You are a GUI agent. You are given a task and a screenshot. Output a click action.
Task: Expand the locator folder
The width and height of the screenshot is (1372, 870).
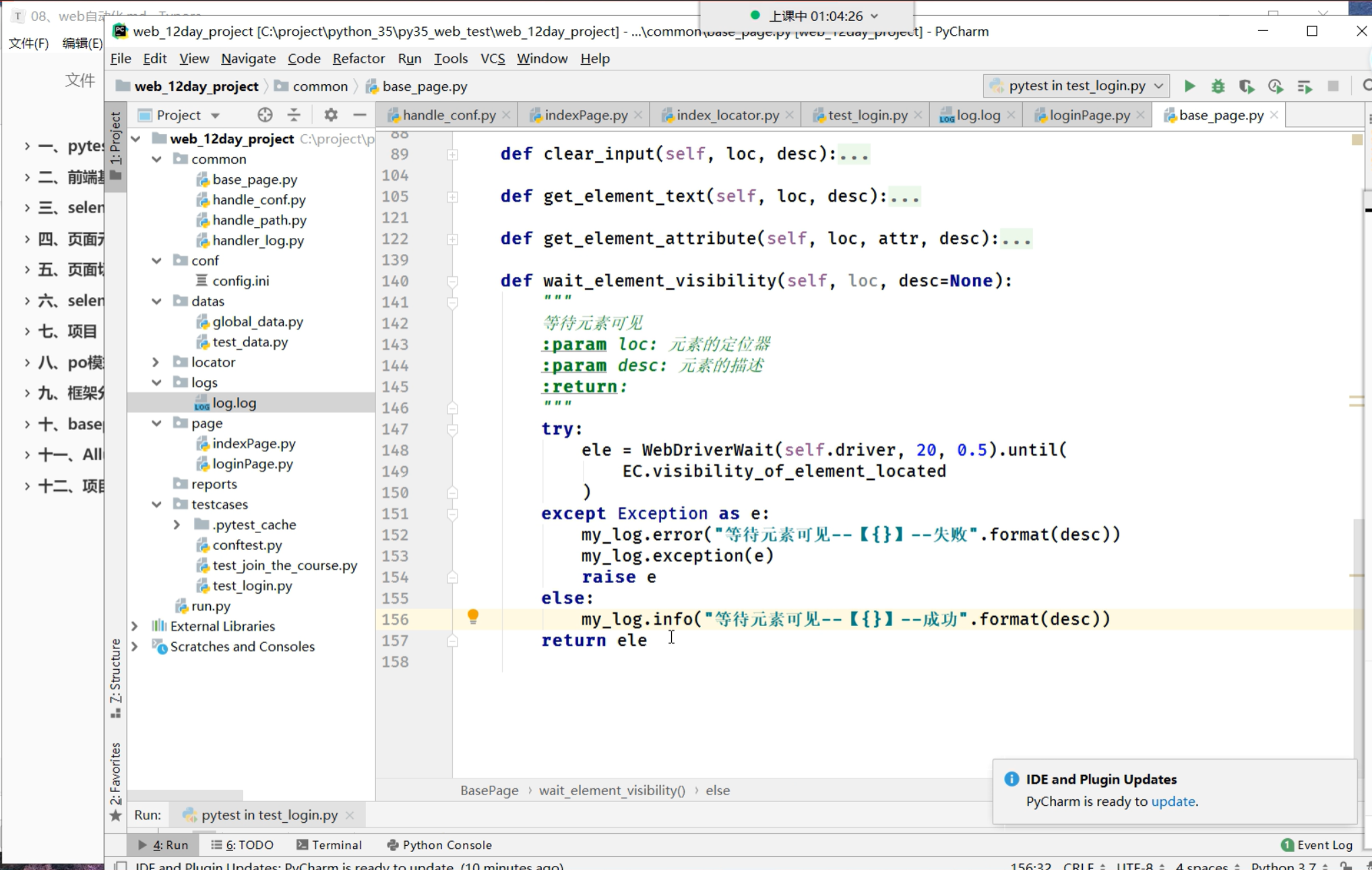coord(156,363)
